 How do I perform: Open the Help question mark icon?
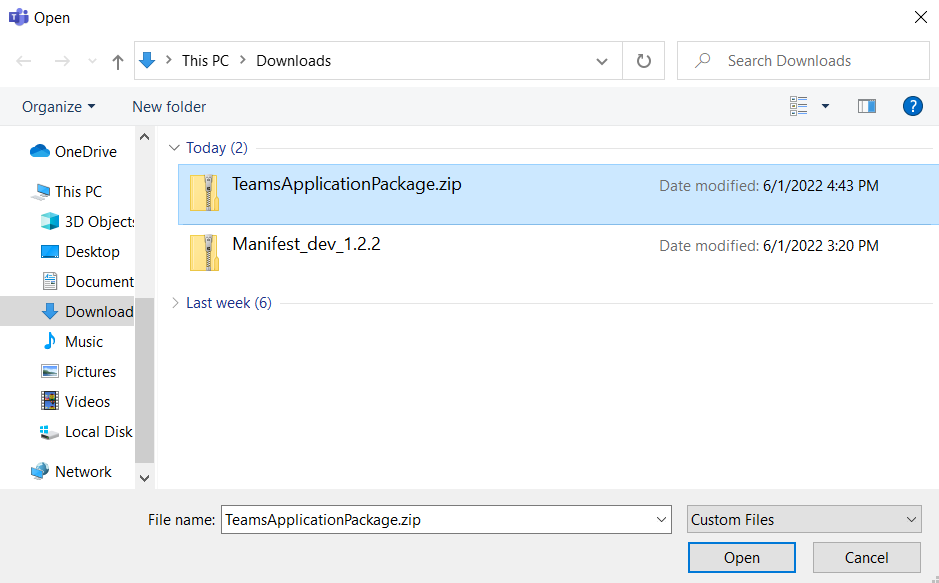point(912,106)
